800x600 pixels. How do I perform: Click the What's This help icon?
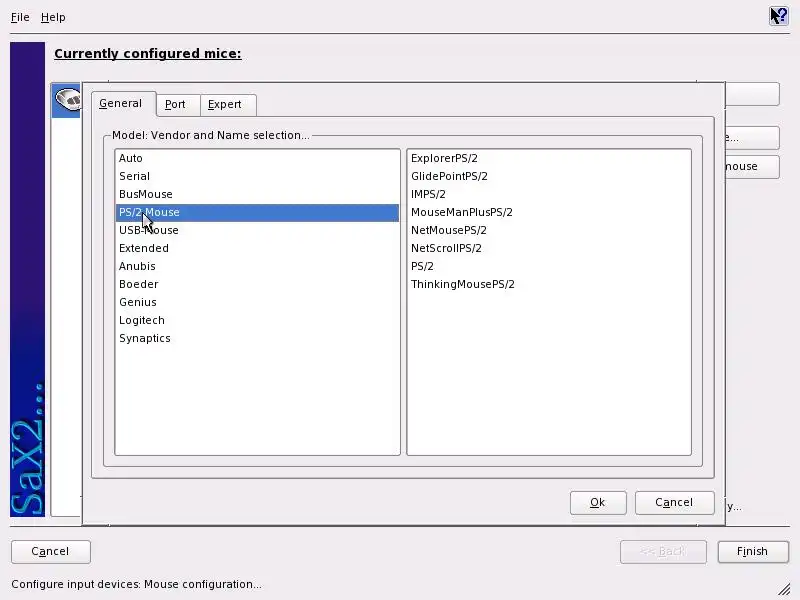(779, 16)
